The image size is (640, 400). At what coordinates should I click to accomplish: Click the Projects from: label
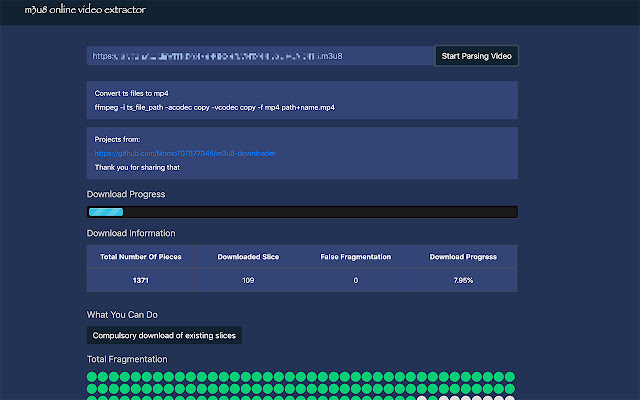point(117,140)
